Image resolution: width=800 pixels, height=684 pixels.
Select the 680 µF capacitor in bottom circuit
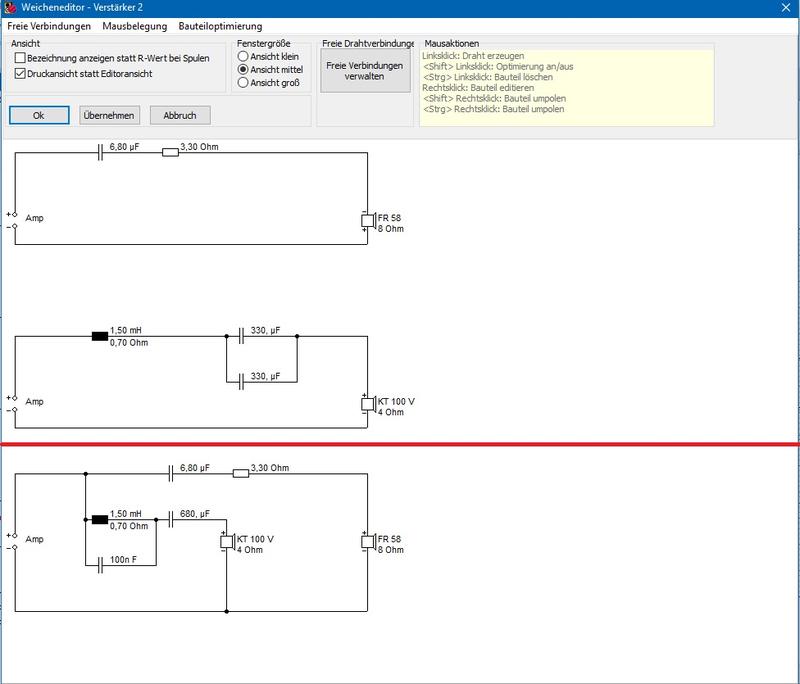(171, 520)
